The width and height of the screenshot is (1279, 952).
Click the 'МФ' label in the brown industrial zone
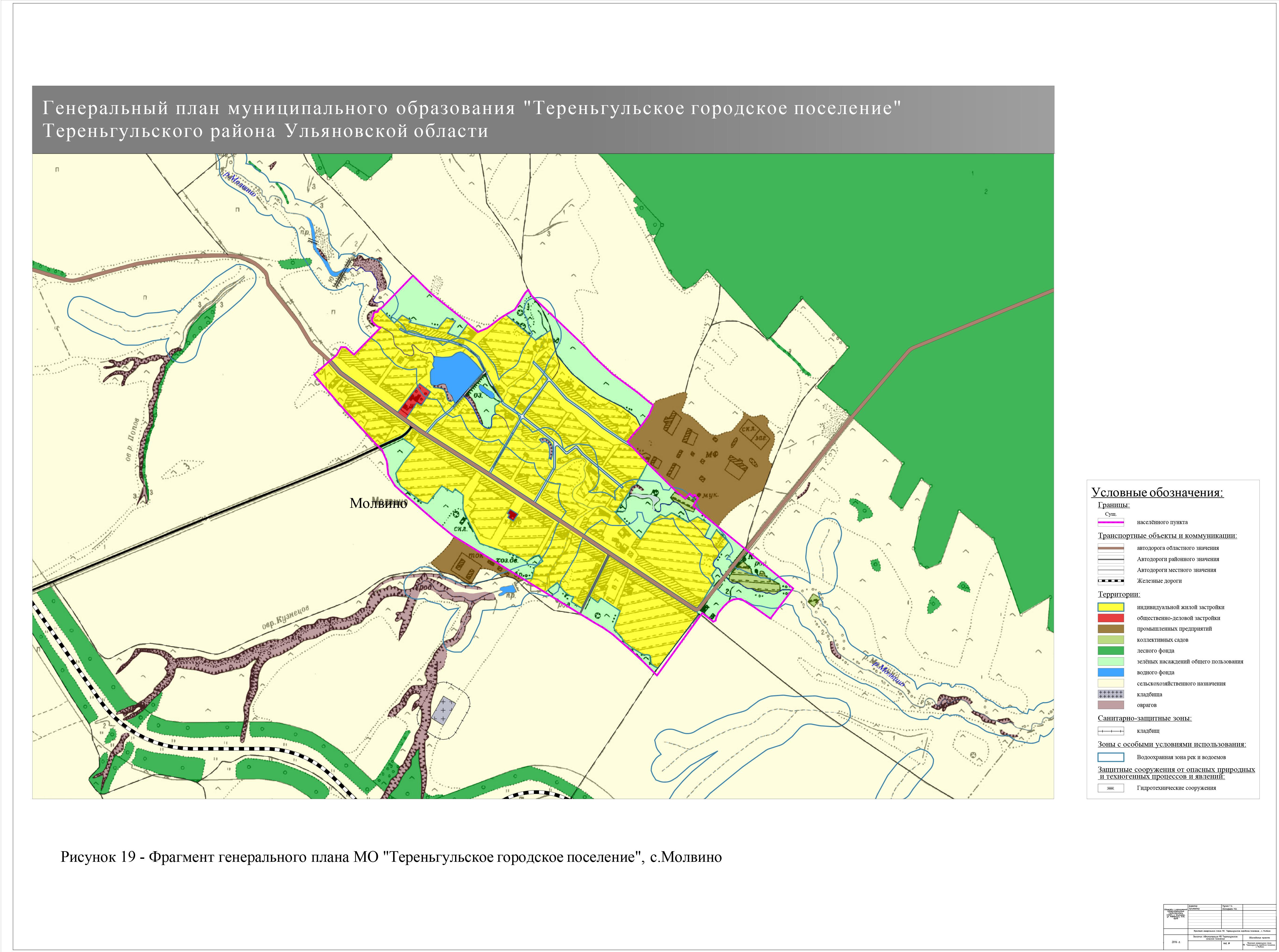712,455
